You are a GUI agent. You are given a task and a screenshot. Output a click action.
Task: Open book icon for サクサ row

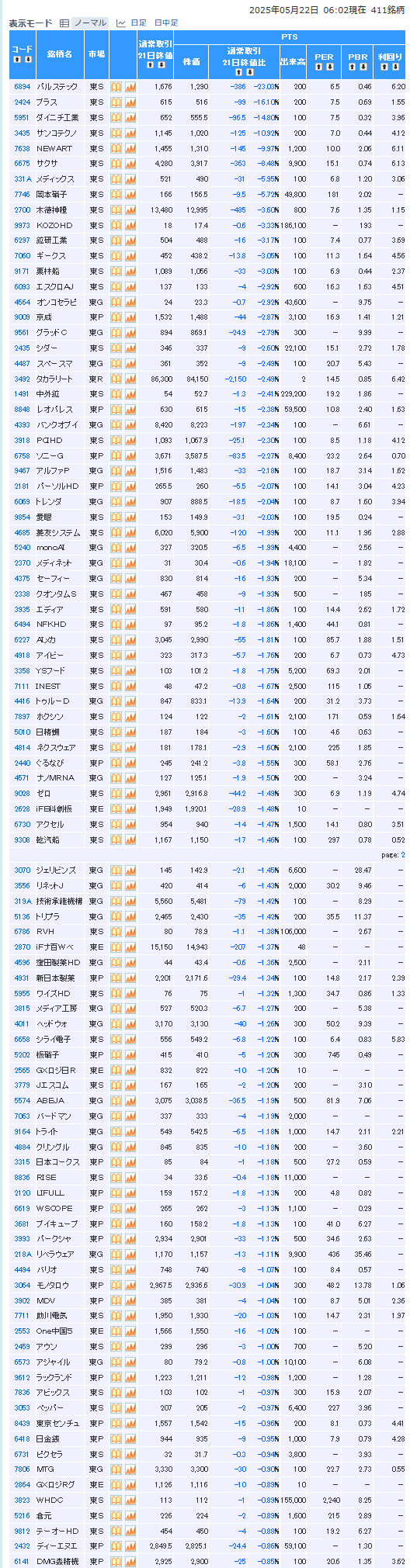[116, 164]
